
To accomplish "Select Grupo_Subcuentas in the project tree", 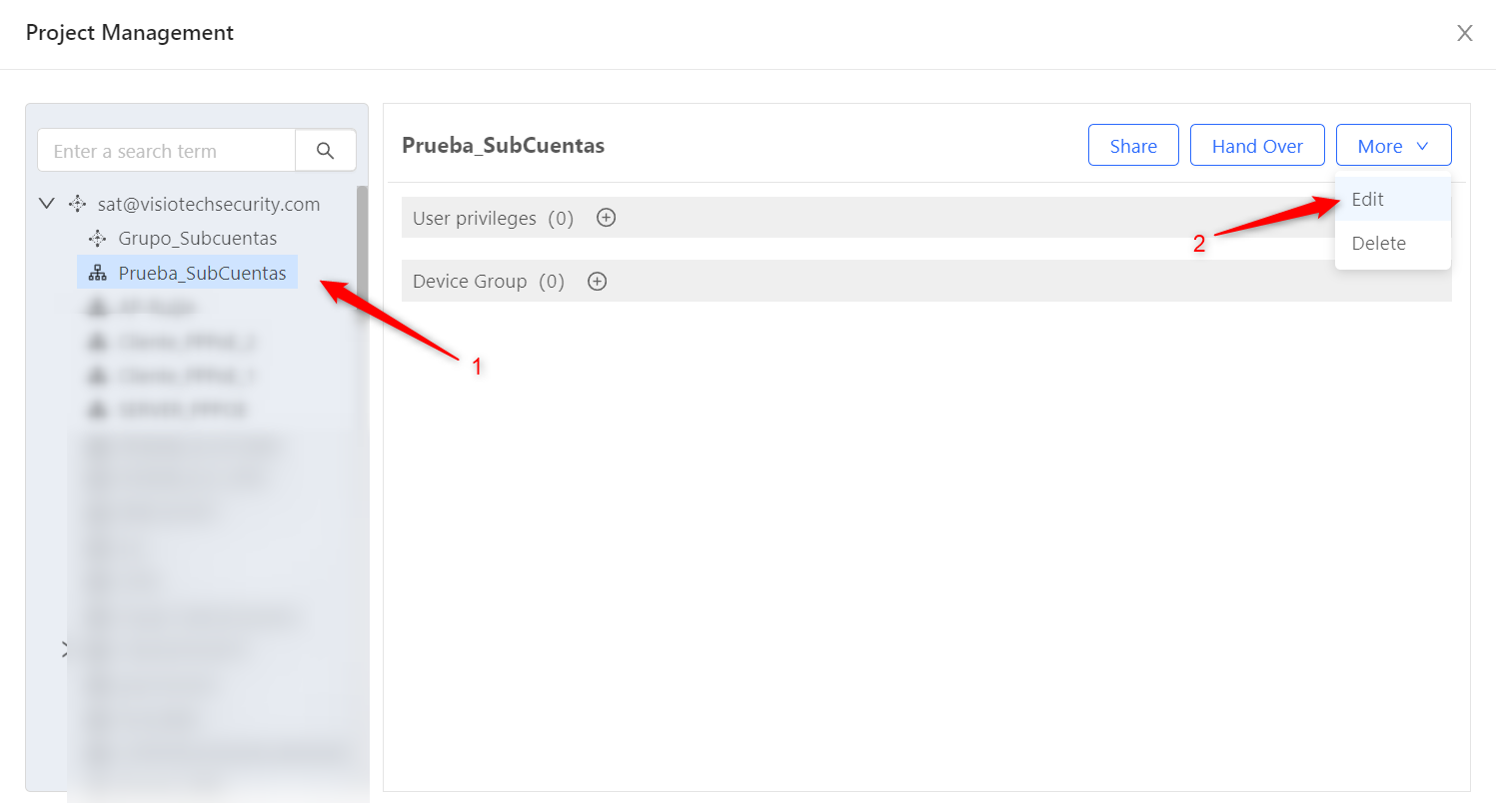I will click(x=198, y=239).
